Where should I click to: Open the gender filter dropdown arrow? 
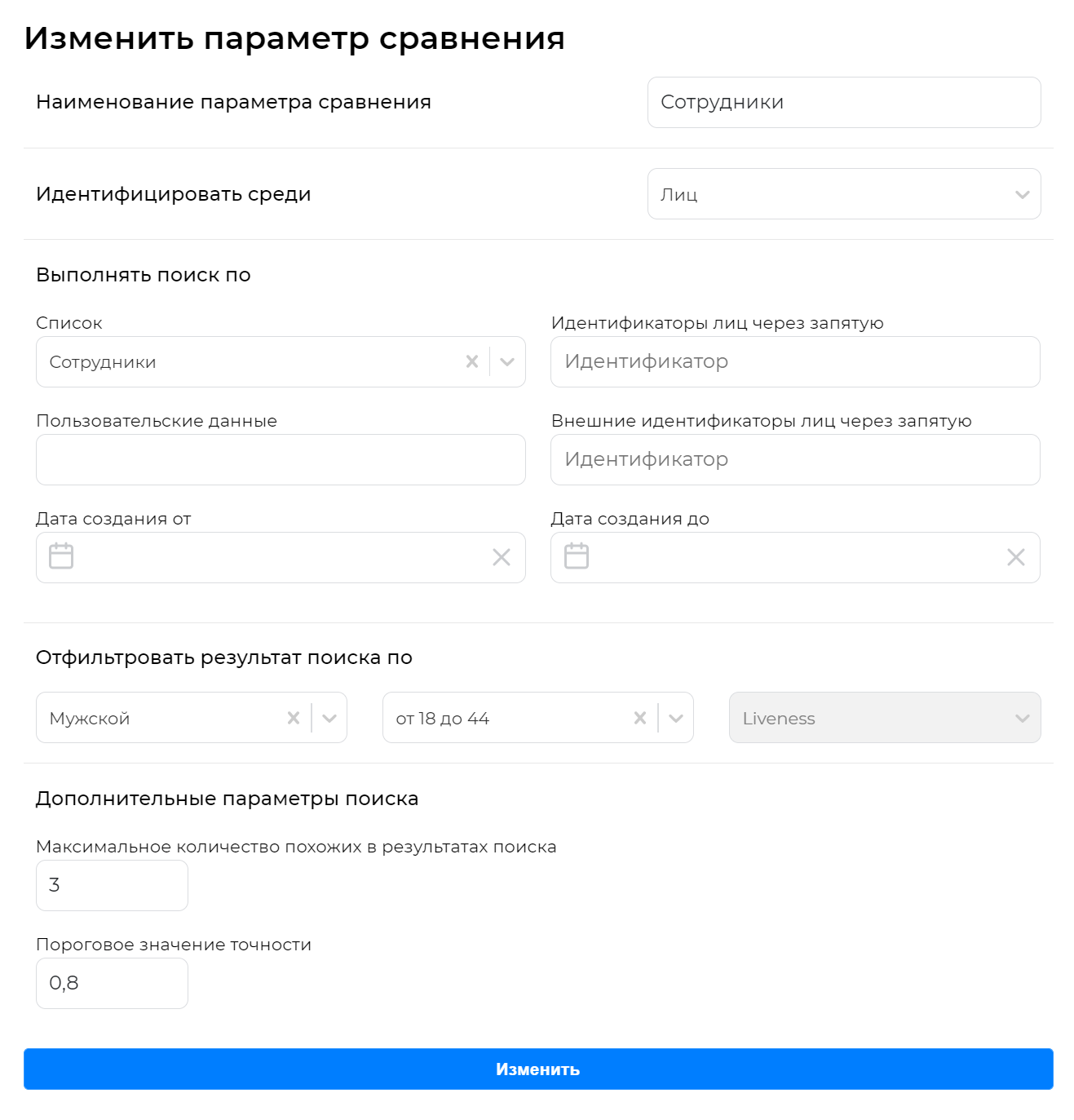pyautogui.click(x=330, y=717)
